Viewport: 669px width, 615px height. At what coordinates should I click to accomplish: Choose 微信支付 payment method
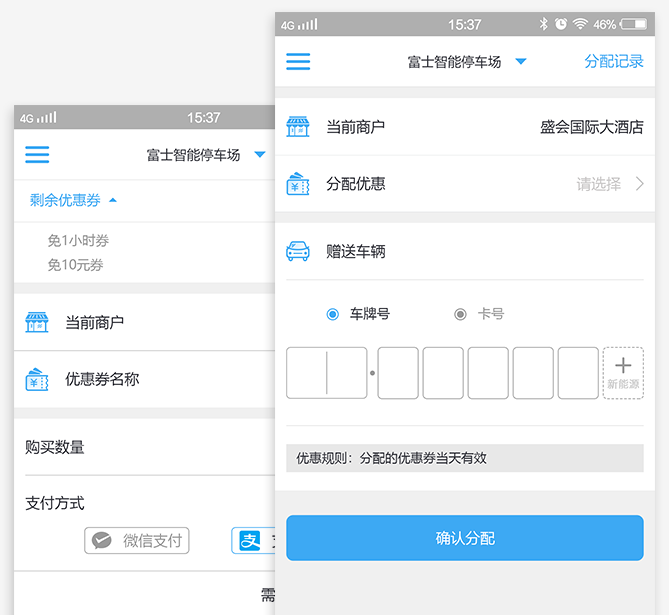click(x=137, y=541)
